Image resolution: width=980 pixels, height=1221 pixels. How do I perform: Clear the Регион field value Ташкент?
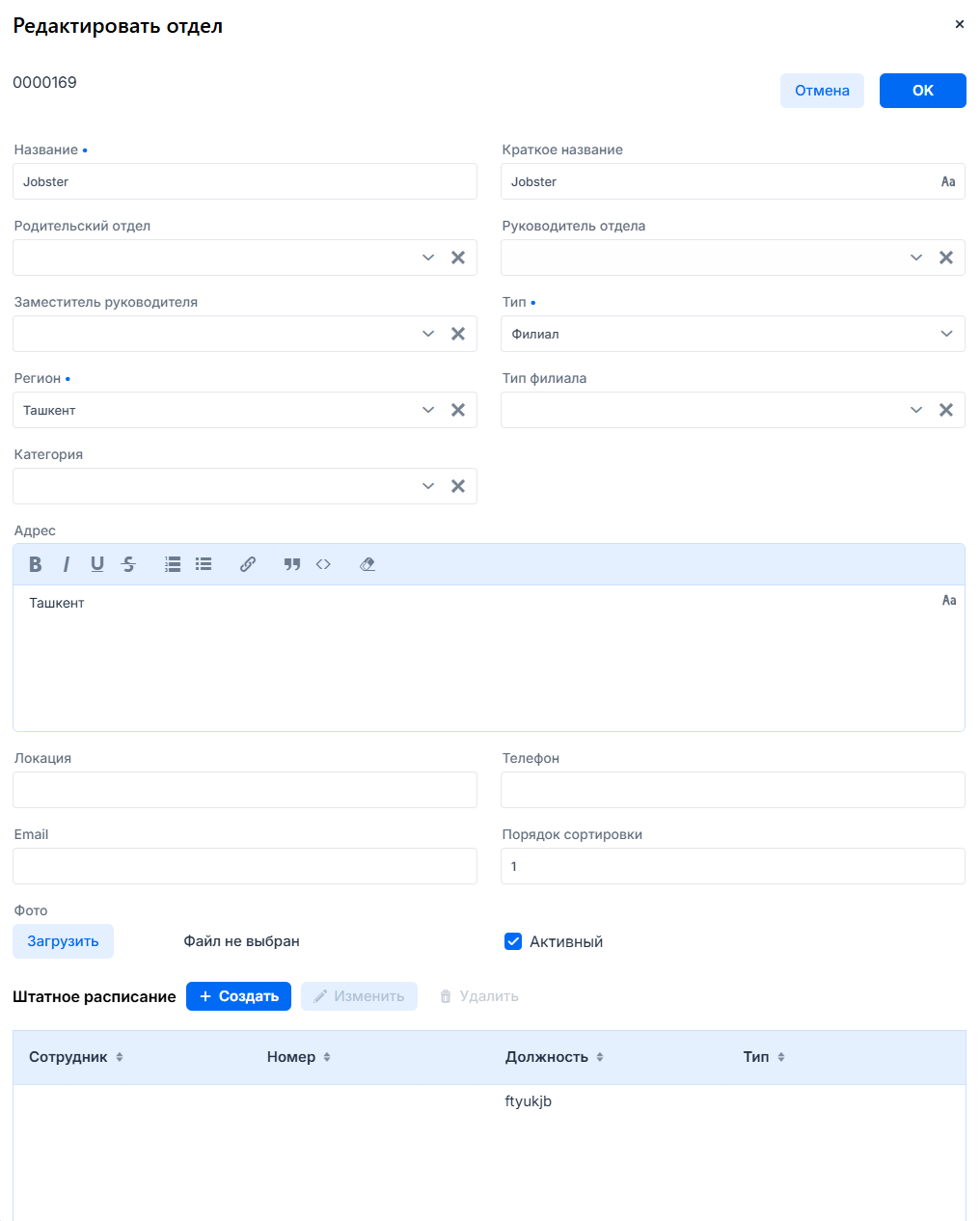pos(458,410)
